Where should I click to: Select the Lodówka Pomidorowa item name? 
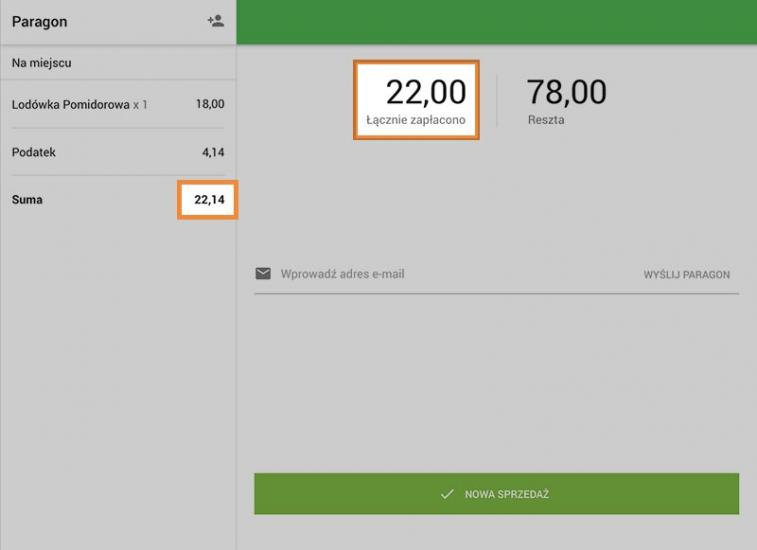tap(70, 104)
